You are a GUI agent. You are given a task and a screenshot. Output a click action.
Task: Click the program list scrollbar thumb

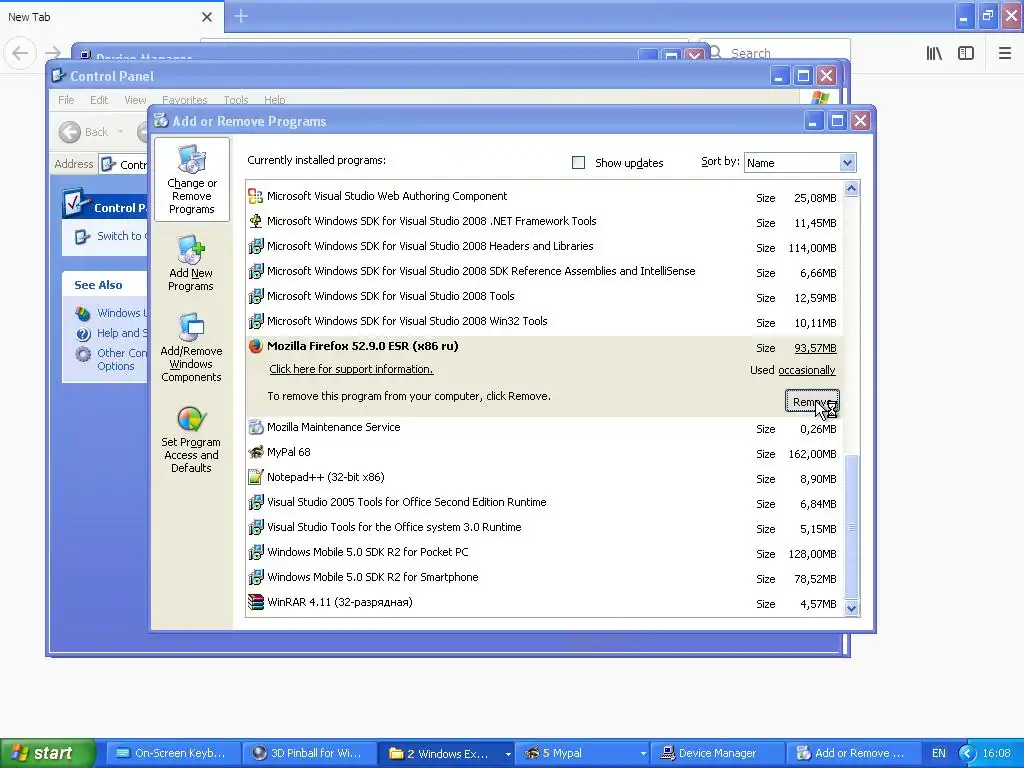852,526
